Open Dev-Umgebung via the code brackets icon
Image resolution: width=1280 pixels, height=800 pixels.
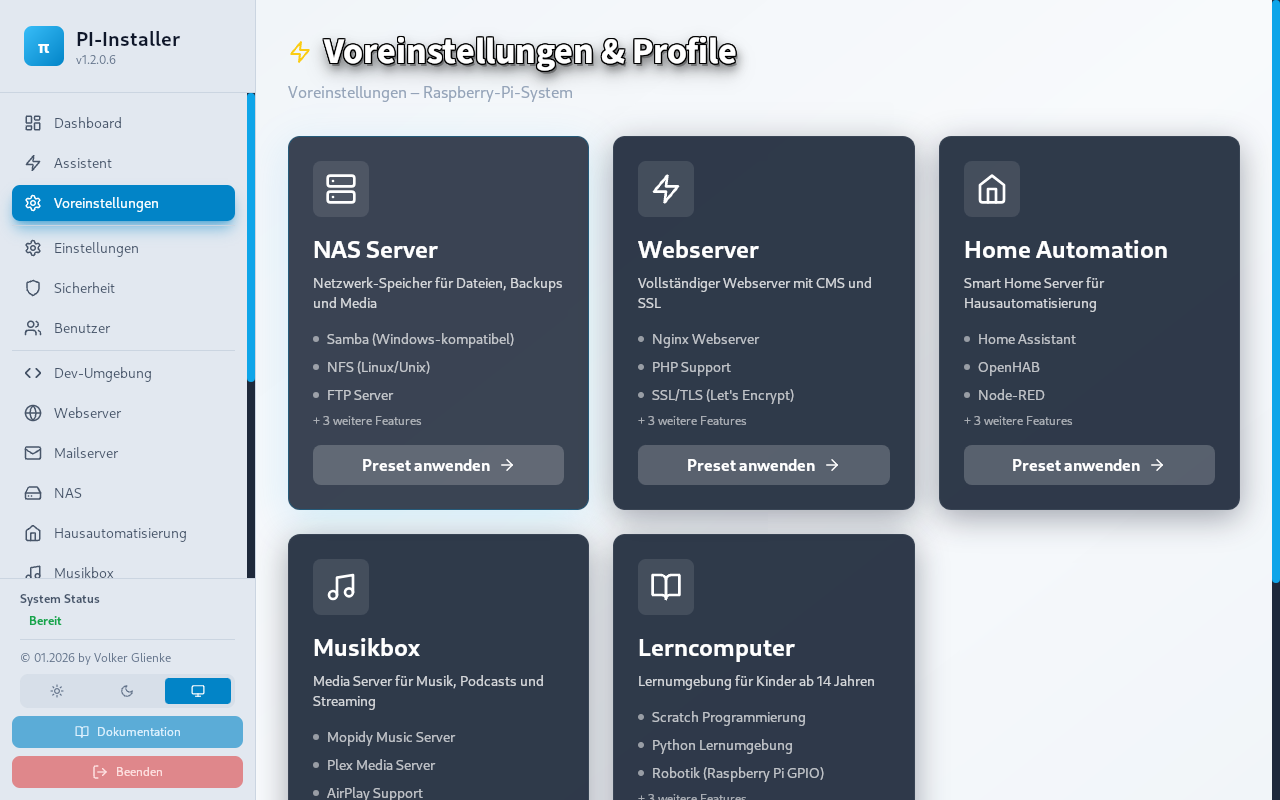[x=33, y=373]
